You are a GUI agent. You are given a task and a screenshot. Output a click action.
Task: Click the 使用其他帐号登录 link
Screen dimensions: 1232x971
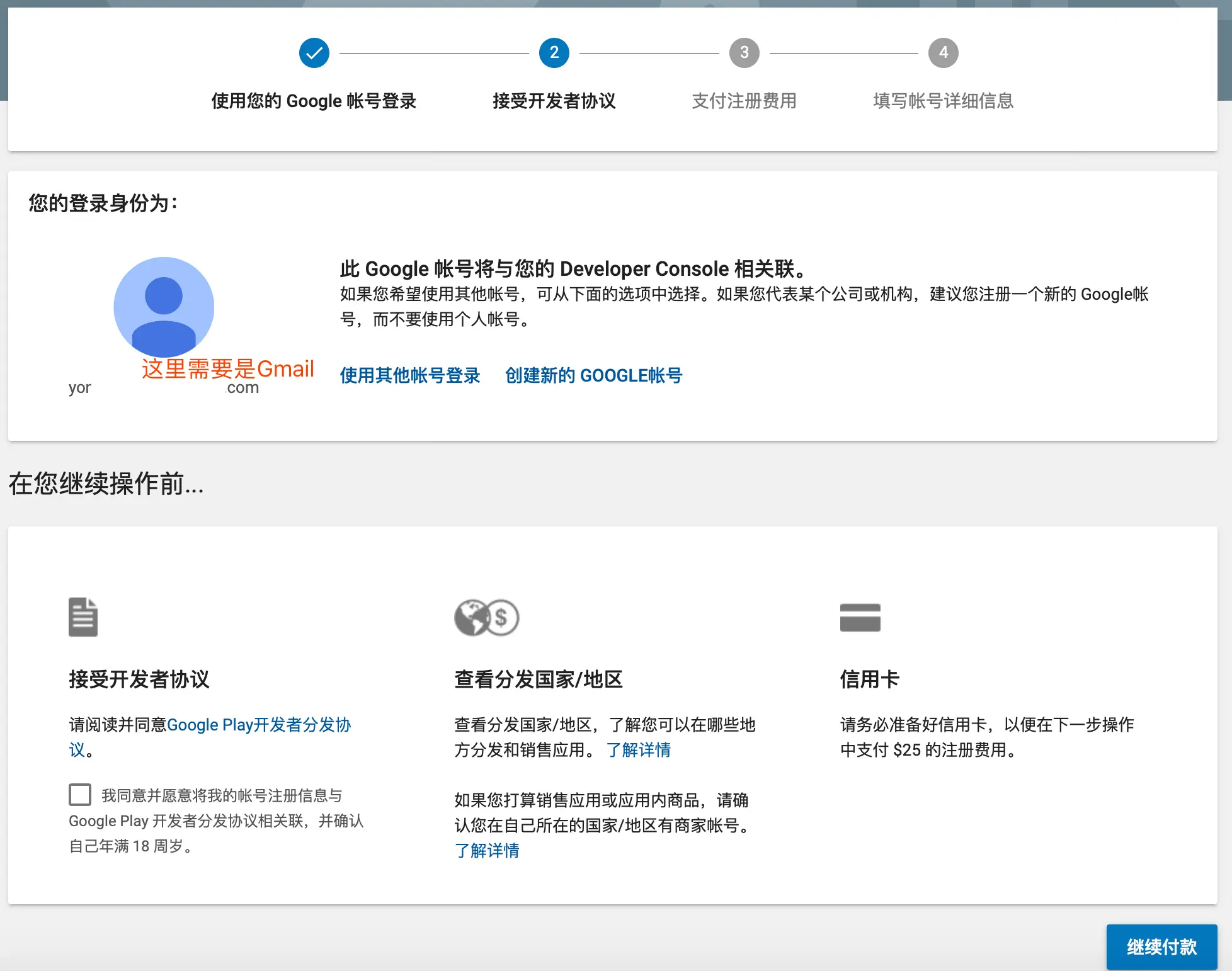click(x=410, y=375)
